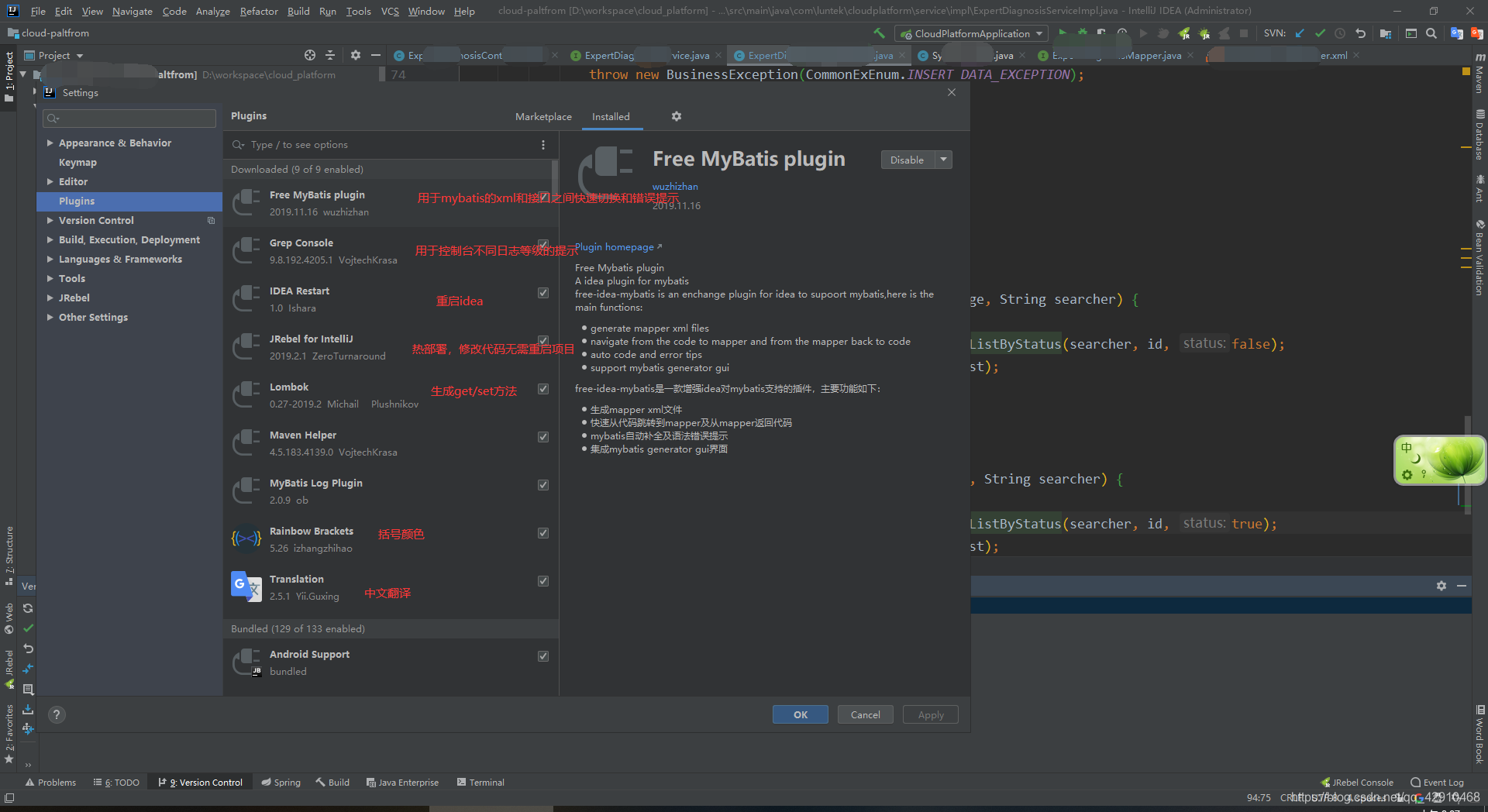This screenshot has width=1488, height=812.
Task: Click SVN Update Project arrow
Action: click(1300, 33)
